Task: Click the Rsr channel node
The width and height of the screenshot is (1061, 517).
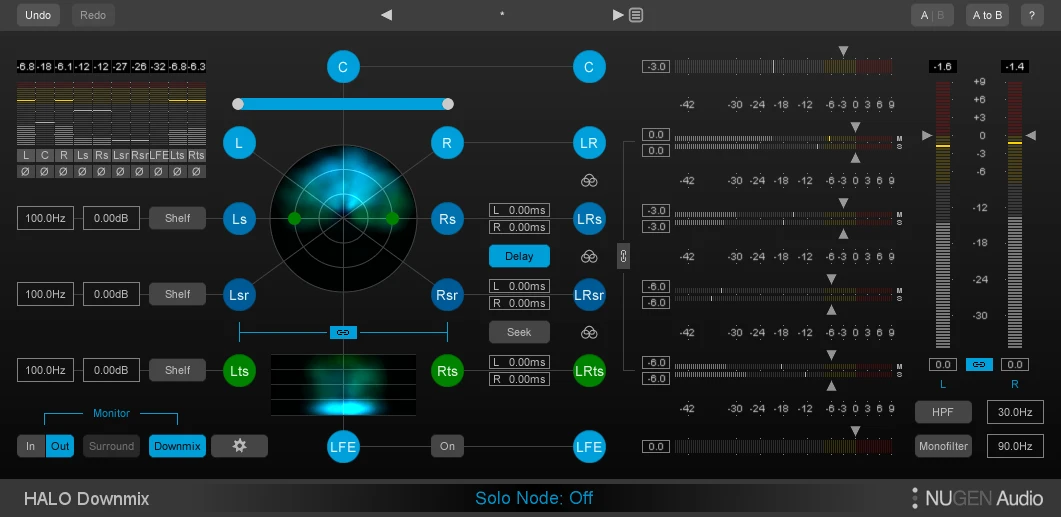Action: click(x=447, y=295)
